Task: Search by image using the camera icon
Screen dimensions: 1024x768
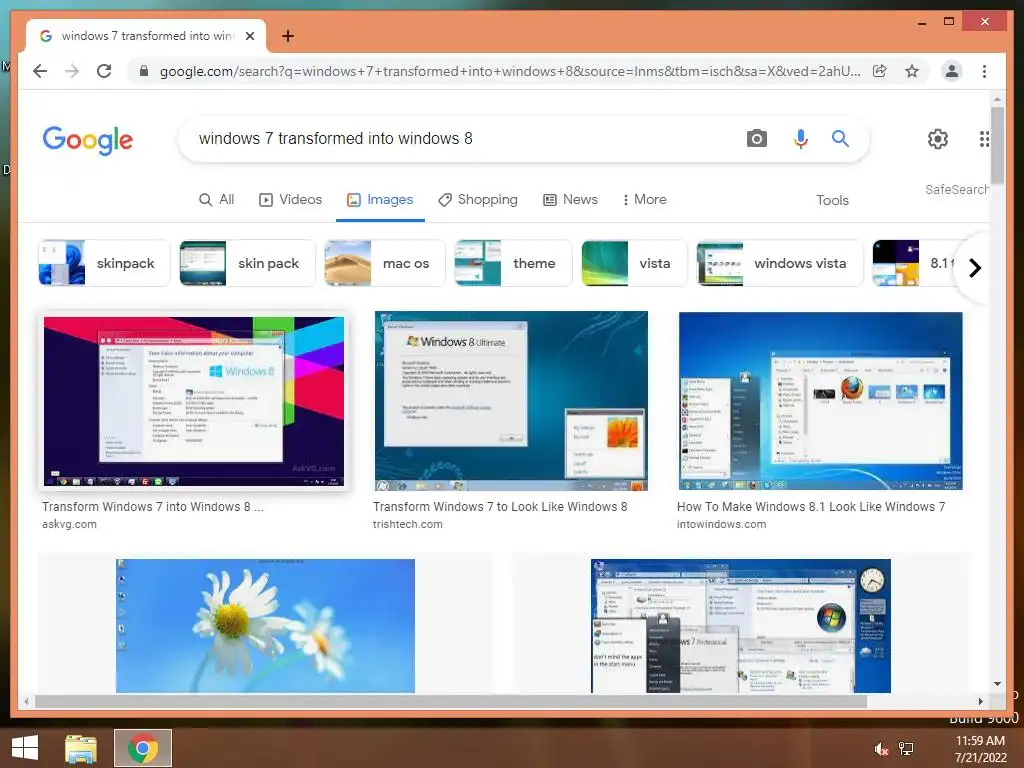Action: [x=757, y=138]
